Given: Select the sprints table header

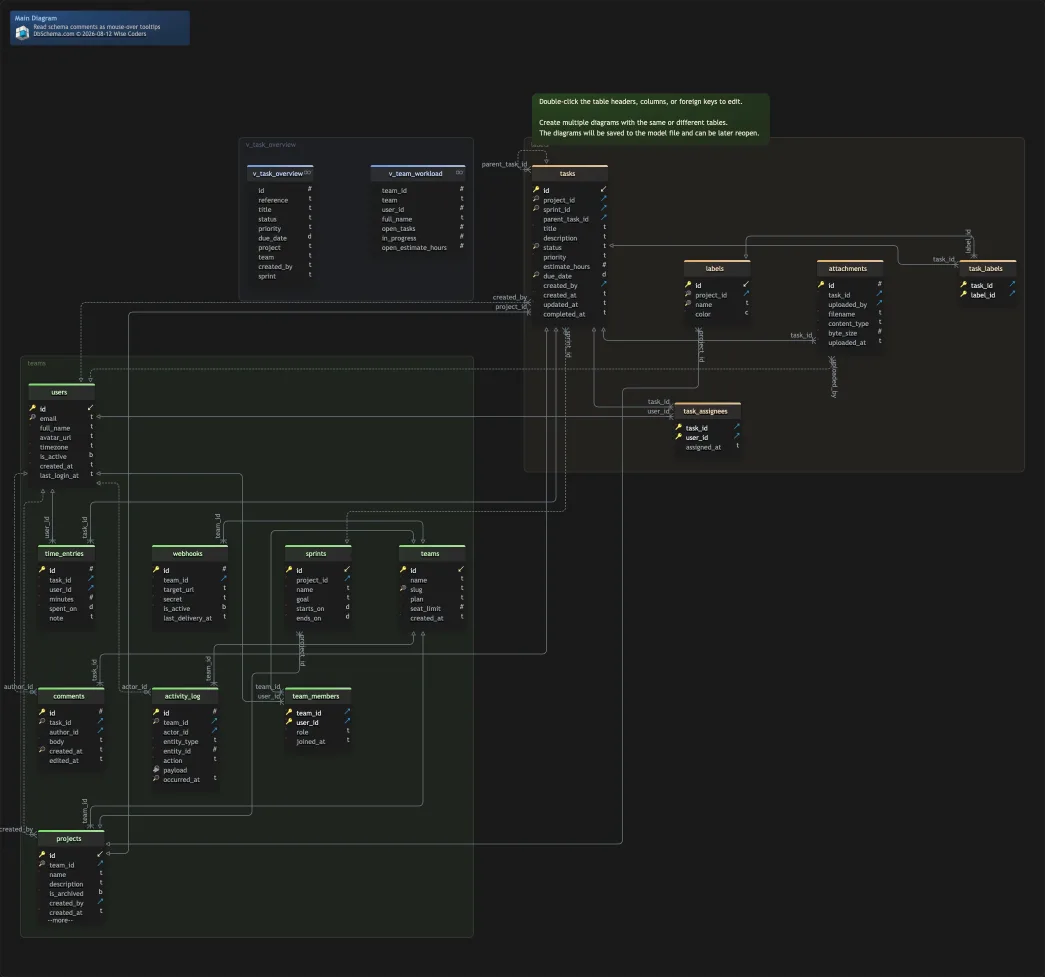Looking at the screenshot, I should pyautogui.click(x=318, y=554).
